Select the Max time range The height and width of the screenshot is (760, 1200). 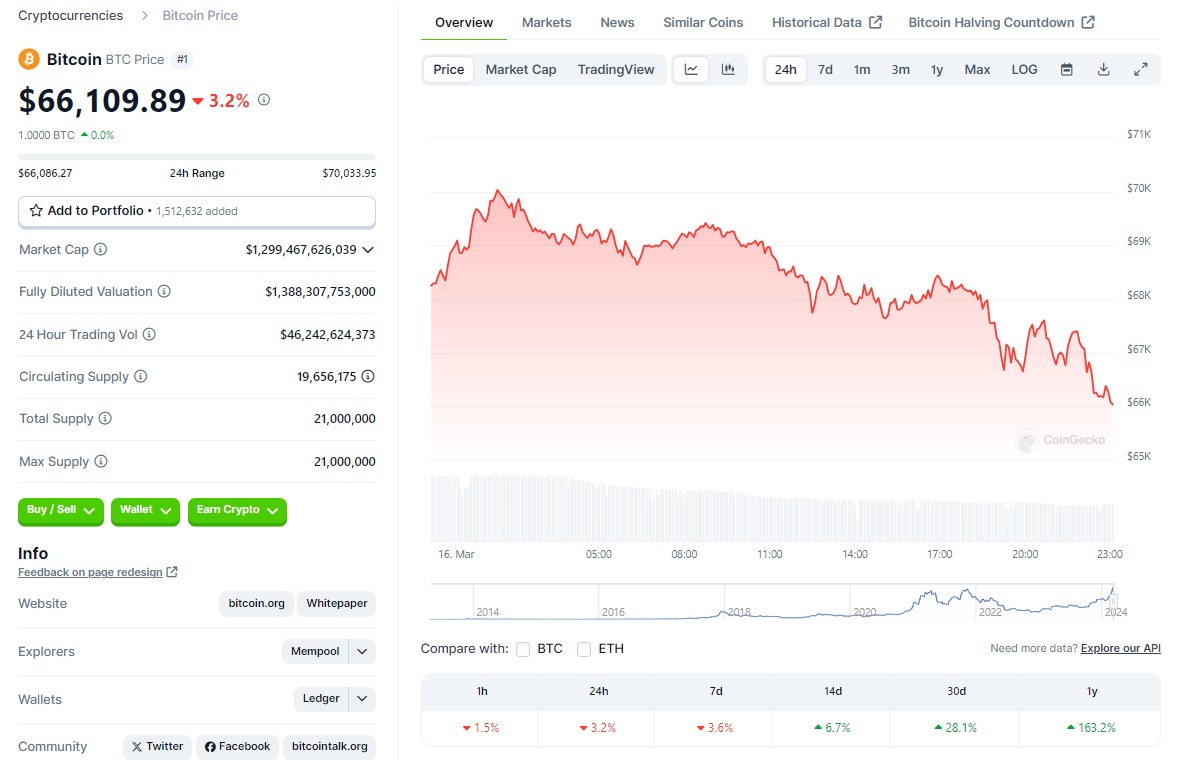(977, 70)
